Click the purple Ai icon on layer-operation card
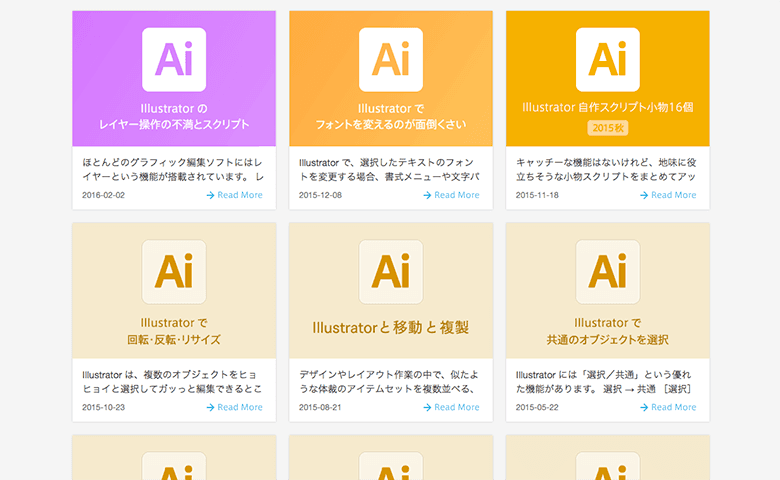The image size is (780, 480). click(x=174, y=60)
